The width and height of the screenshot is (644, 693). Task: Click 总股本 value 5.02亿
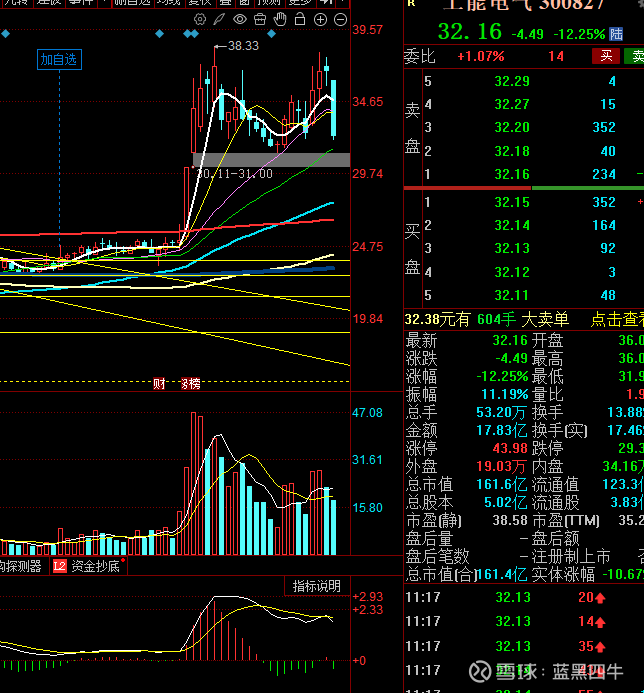click(x=506, y=503)
